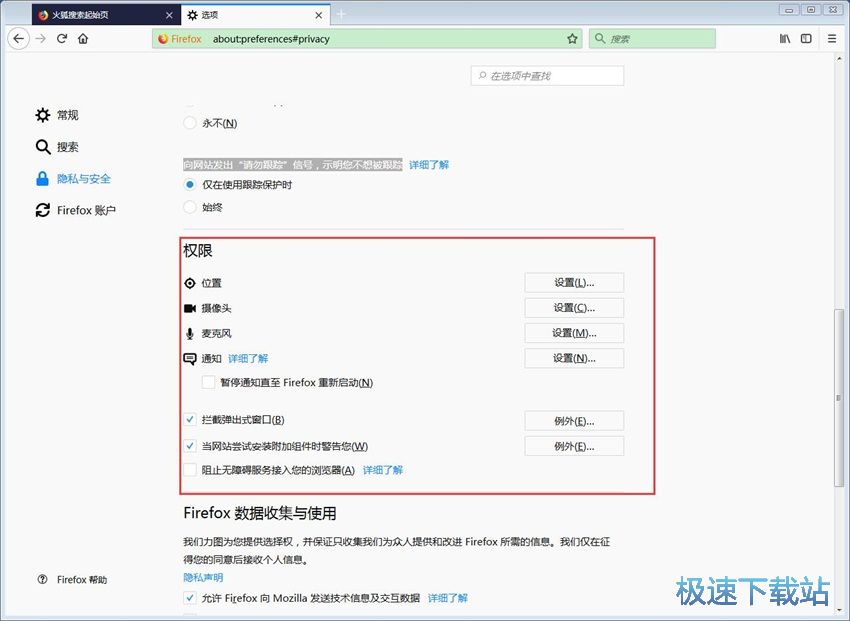
Task: Open a new tab with plus button
Action: (341, 15)
